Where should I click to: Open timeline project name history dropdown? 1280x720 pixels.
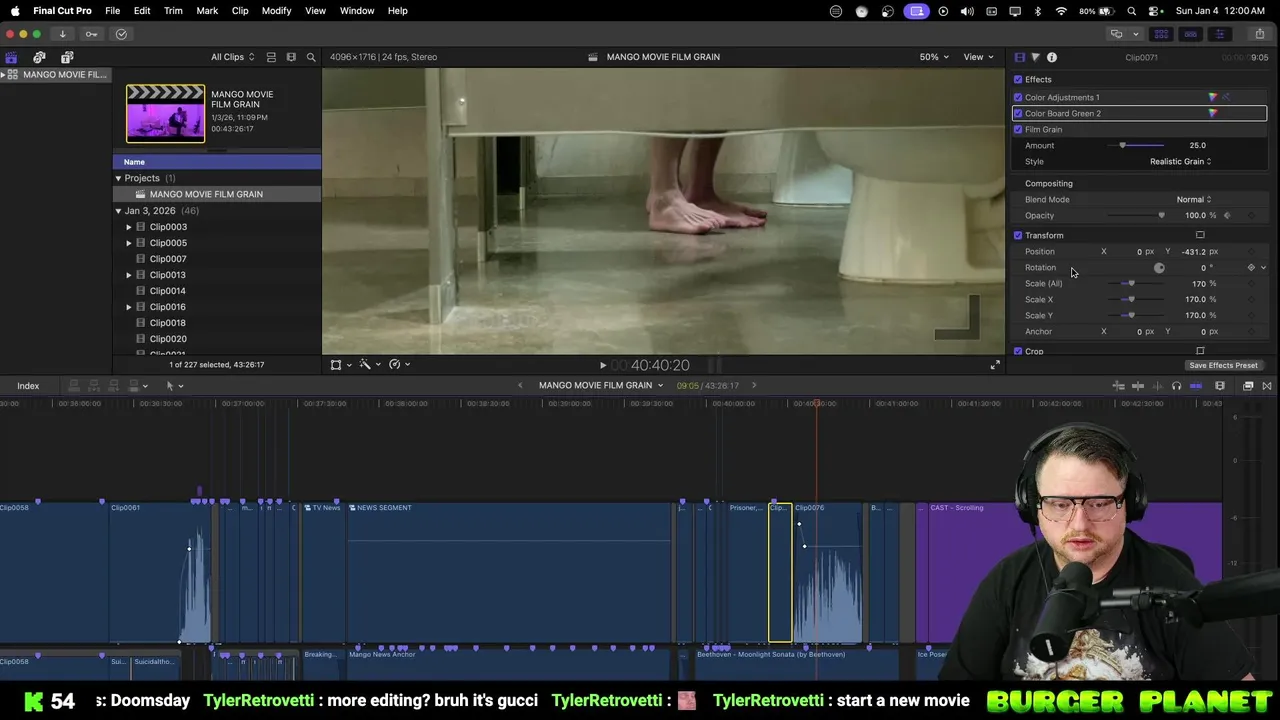point(601,385)
